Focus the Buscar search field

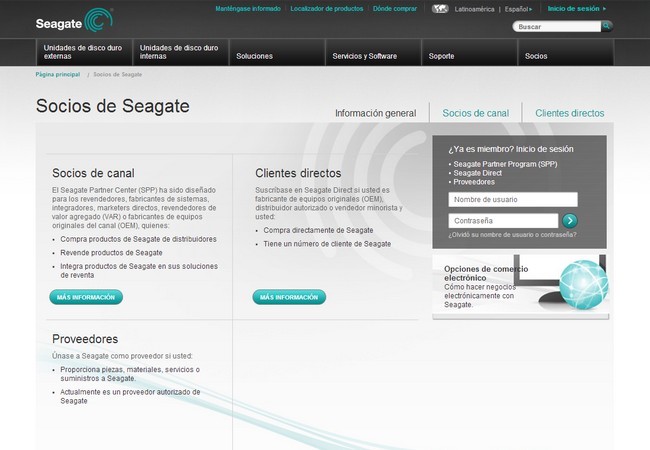pyautogui.click(x=557, y=27)
